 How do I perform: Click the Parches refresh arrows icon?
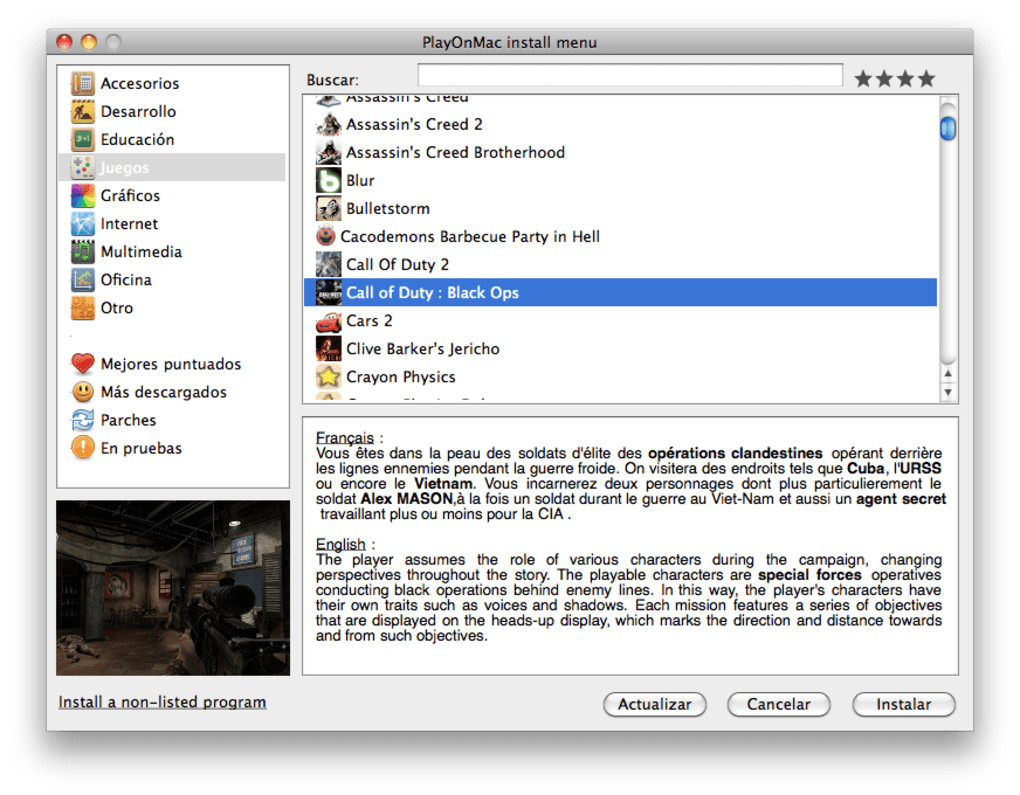tap(83, 420)
